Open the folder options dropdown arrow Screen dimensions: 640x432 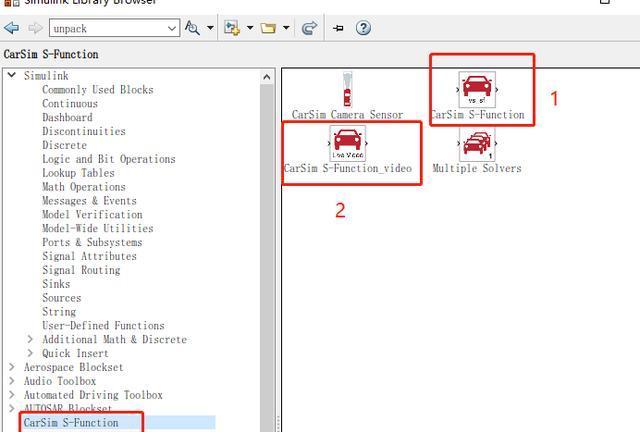(286, 28)
